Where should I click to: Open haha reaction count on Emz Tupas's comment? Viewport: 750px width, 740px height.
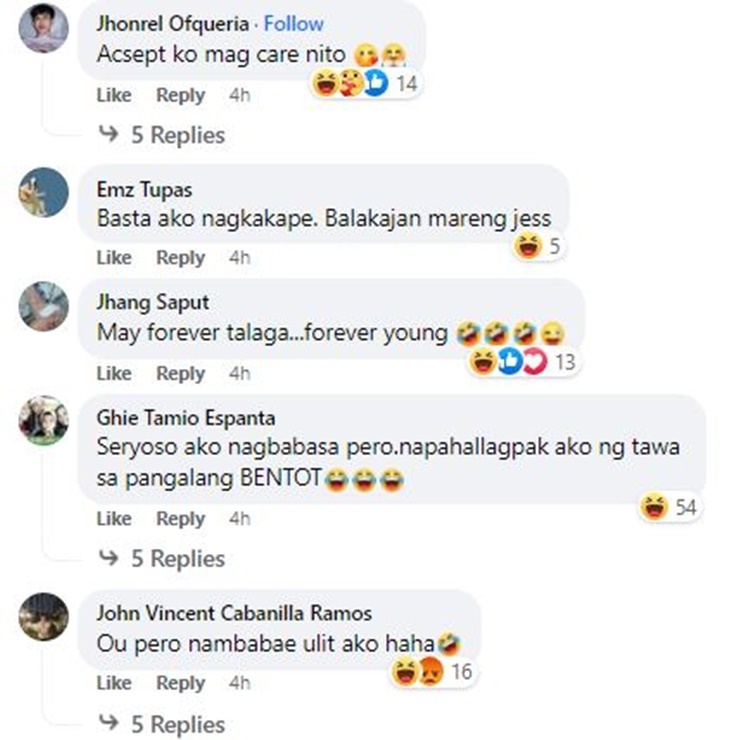tap(538, 247)
